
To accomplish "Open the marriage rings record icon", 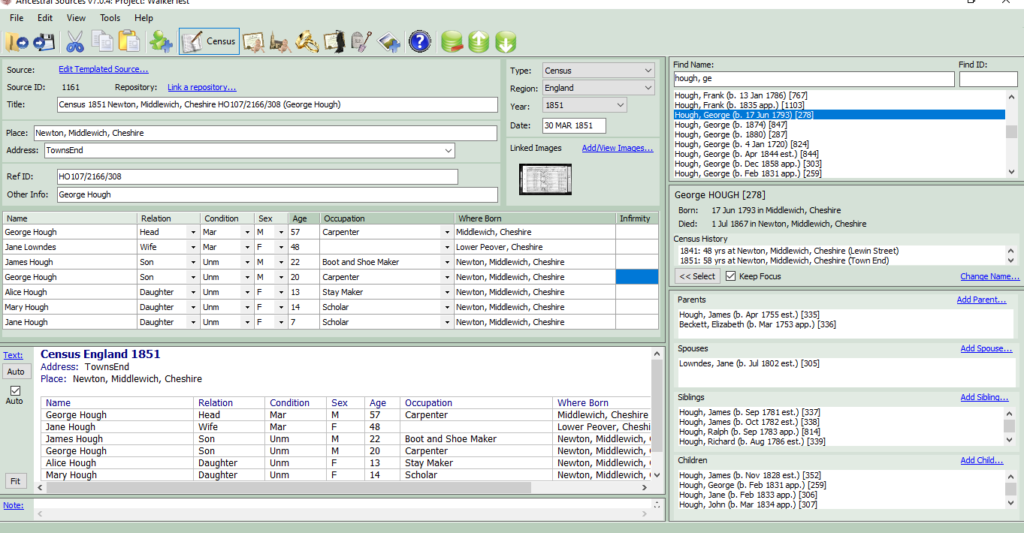I will click(307, 42).
